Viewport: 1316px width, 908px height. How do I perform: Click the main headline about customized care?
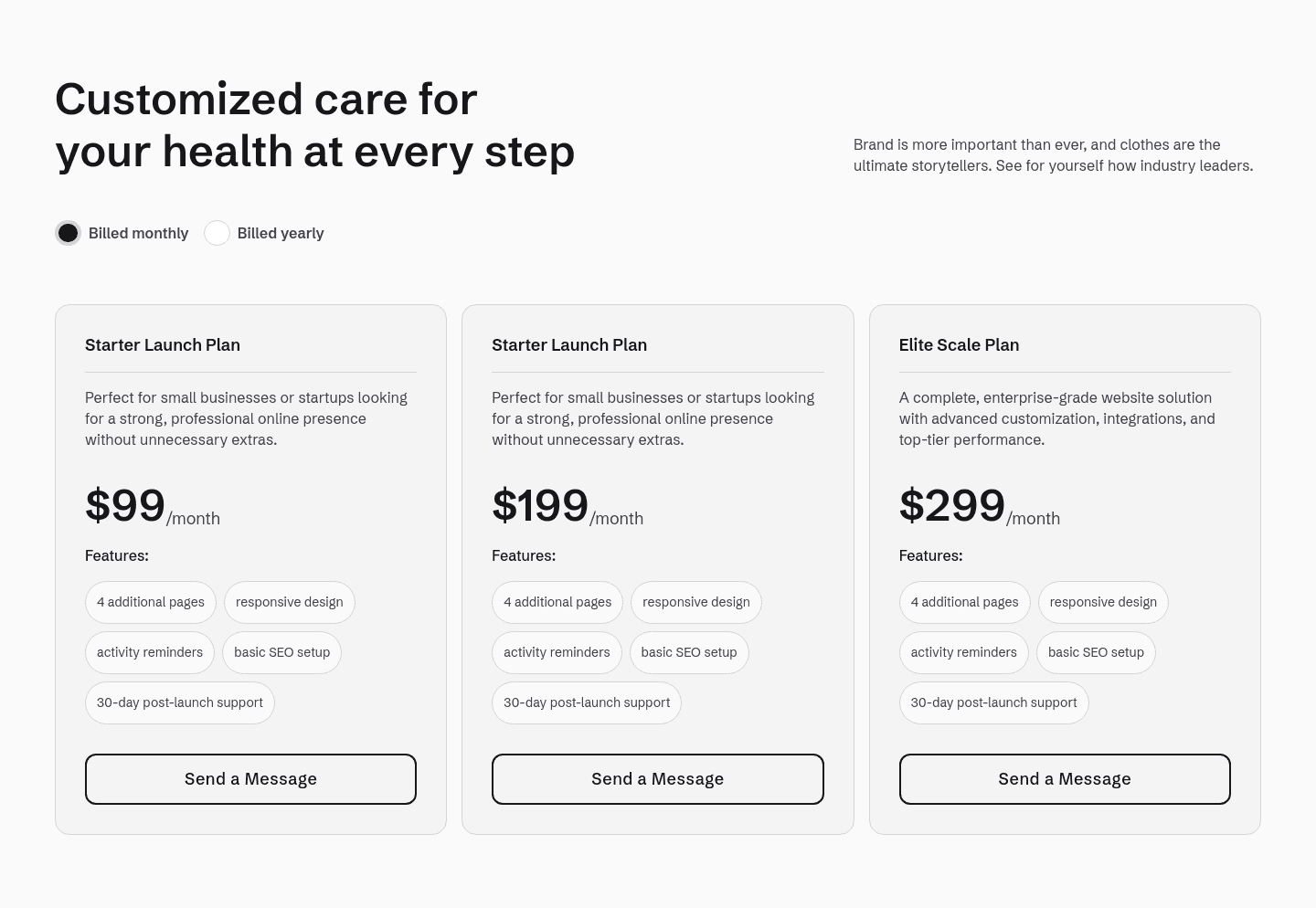click(315, 124)
